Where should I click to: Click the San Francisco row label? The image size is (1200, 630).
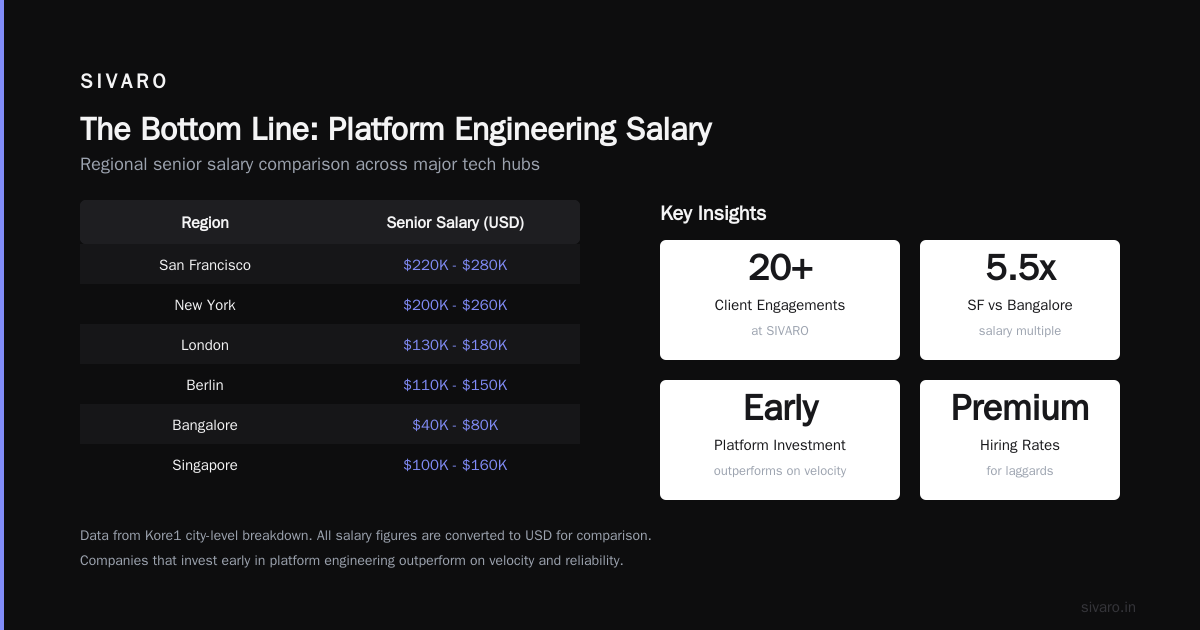(205, 265)
